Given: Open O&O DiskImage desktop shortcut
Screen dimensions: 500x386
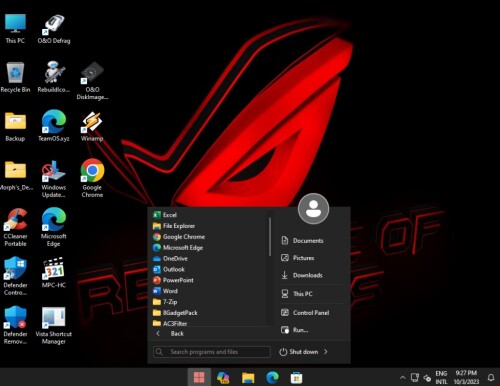Looking at the screenshot, I should coord(92,81).
